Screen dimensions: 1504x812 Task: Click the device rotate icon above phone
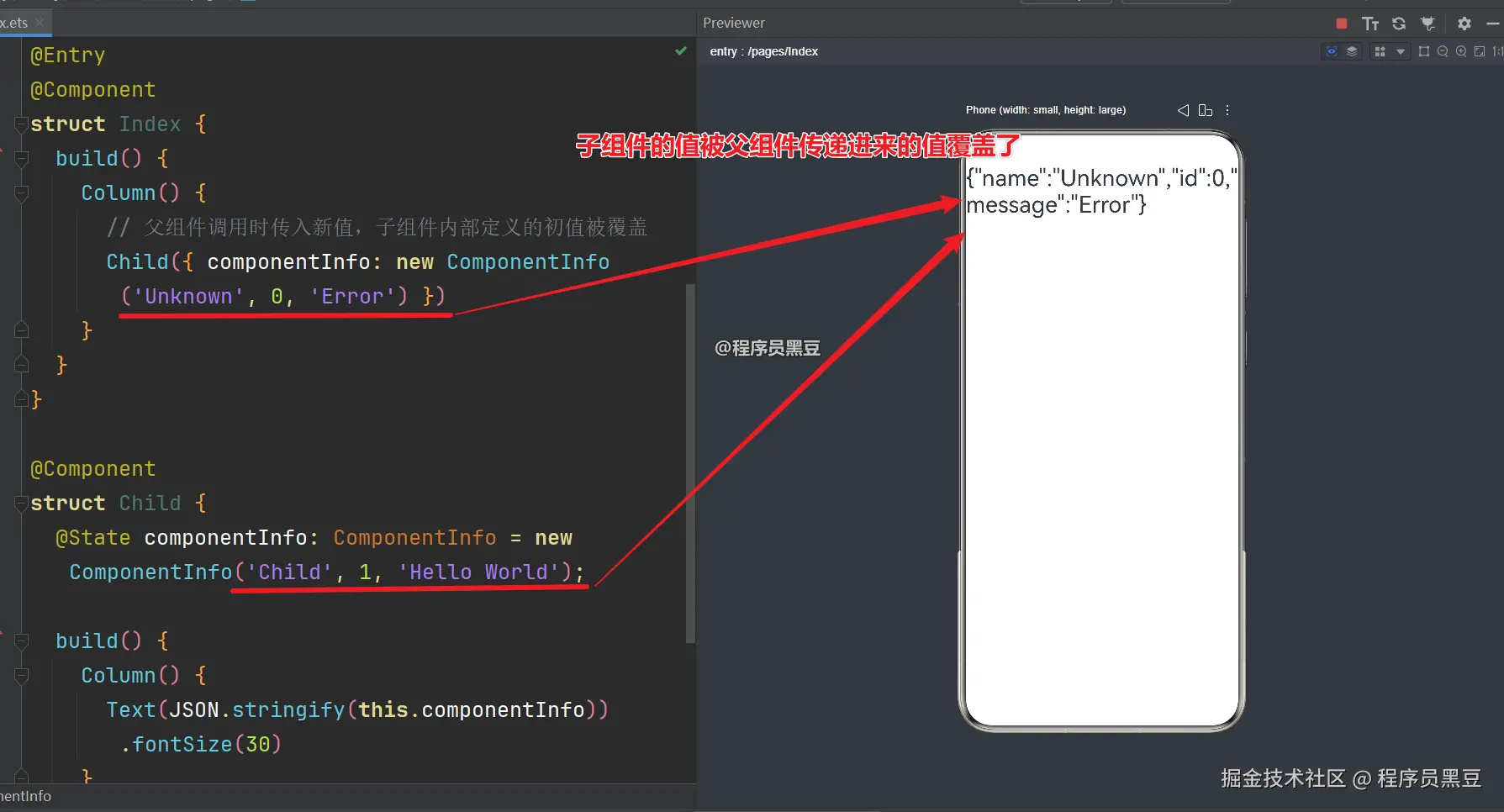tap(1206, 110)
